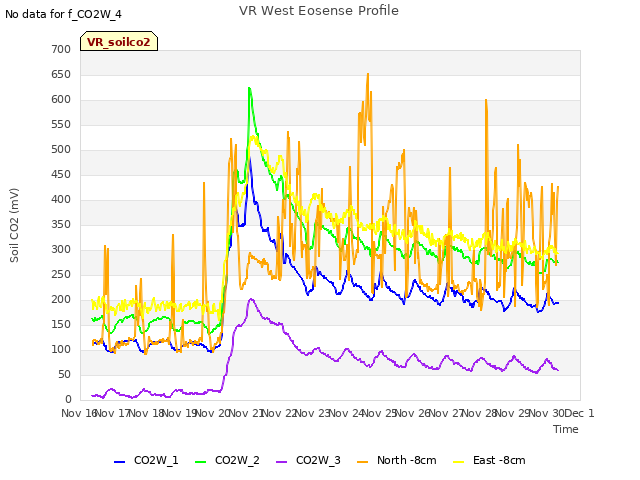This screenshot has width=640, height=480.
Task: Click the 500 y-axis tick label
Action: [61, 149]
